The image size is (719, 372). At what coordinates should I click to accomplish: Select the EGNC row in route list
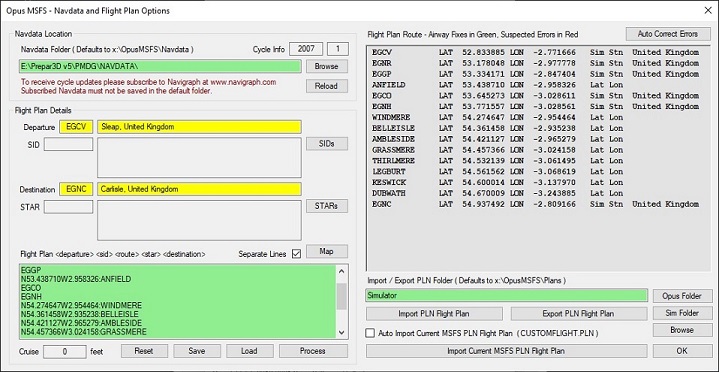(x=536, y=204)
